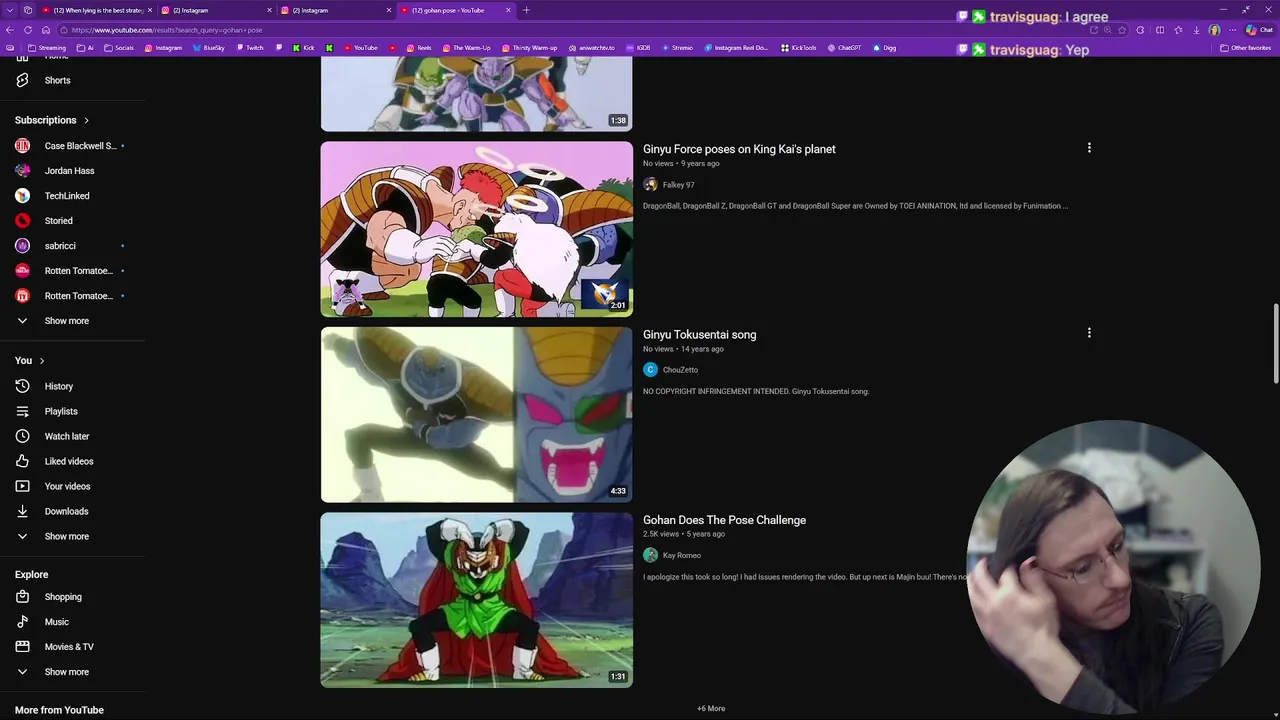The height and width of the screenshot is (720, 1280).
Task: Expand the You heading arrow
Action: click(41, 360)
